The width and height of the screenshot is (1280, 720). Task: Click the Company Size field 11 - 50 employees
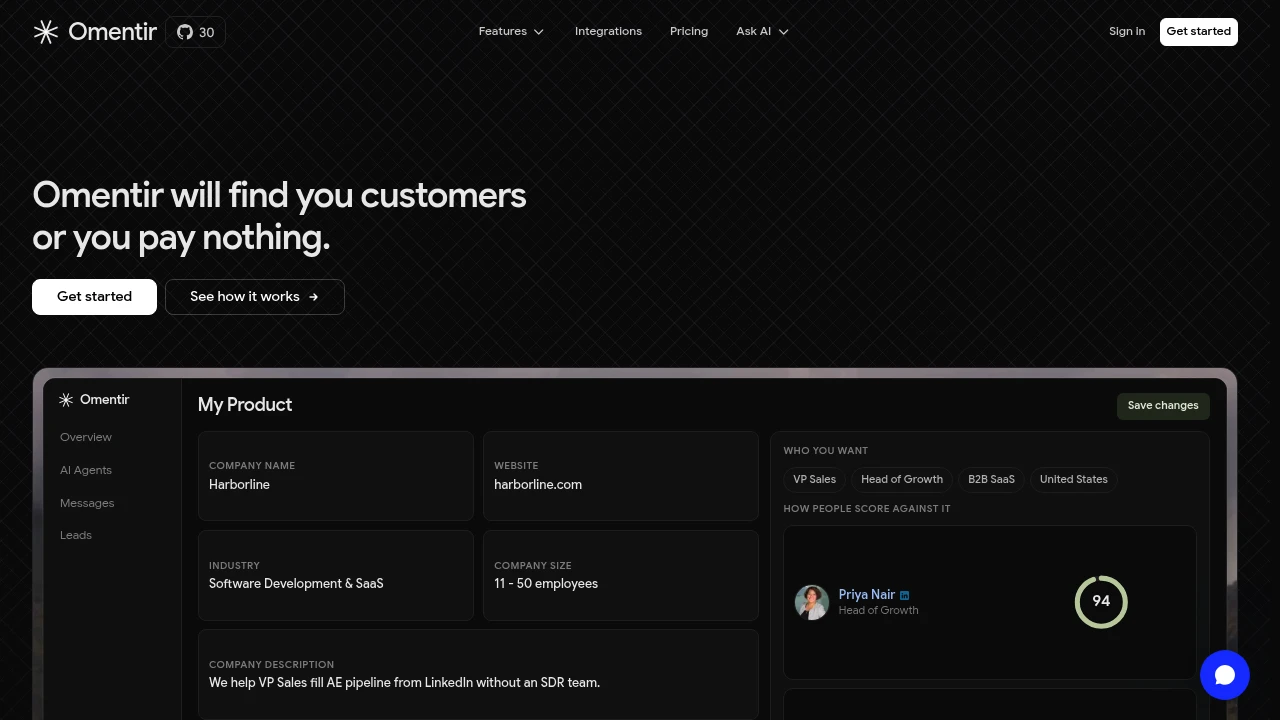[621, 575]
